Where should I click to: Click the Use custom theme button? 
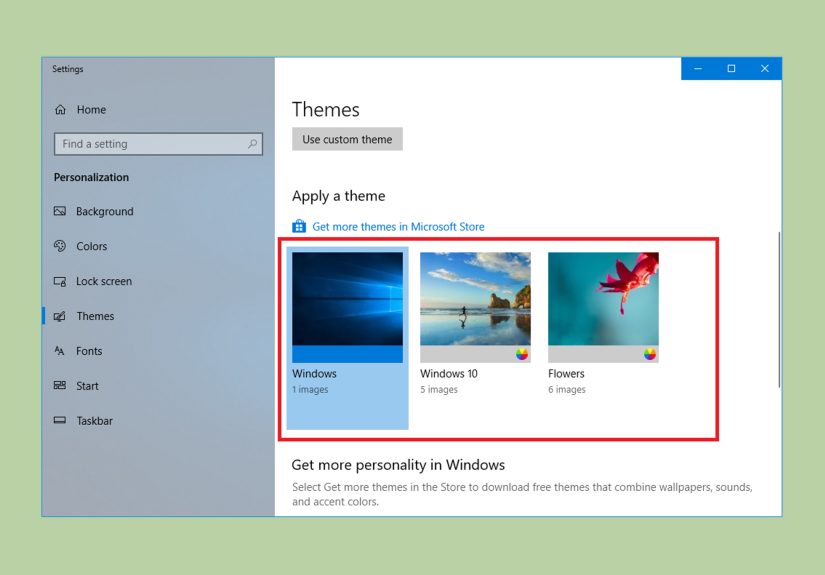point(347,139)
